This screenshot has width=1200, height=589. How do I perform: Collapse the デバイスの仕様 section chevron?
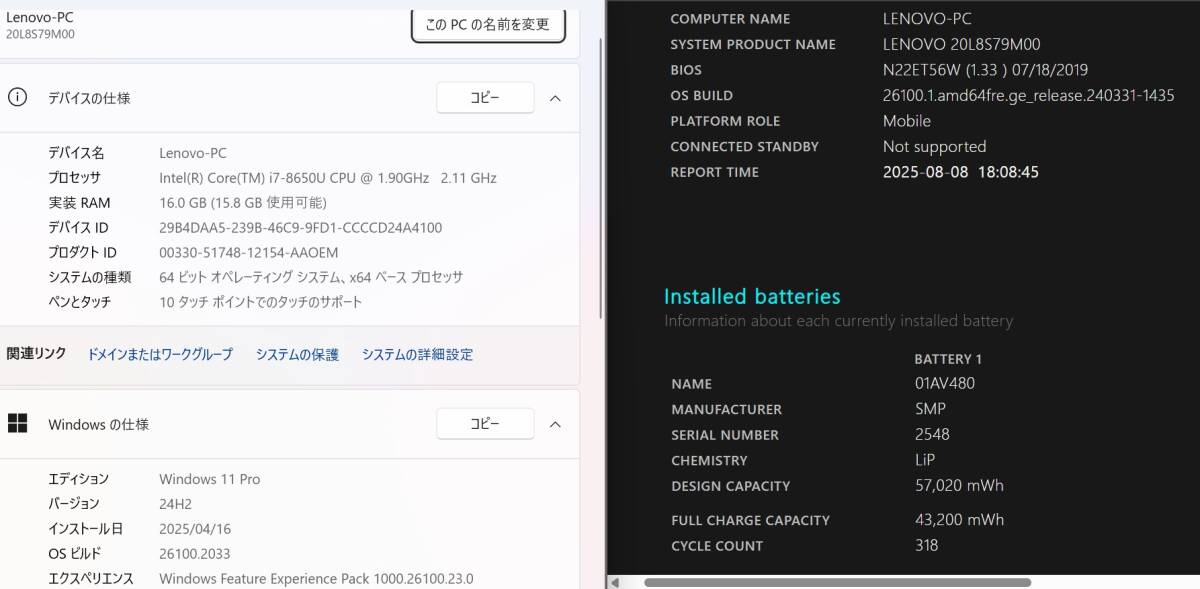point(556,98)
